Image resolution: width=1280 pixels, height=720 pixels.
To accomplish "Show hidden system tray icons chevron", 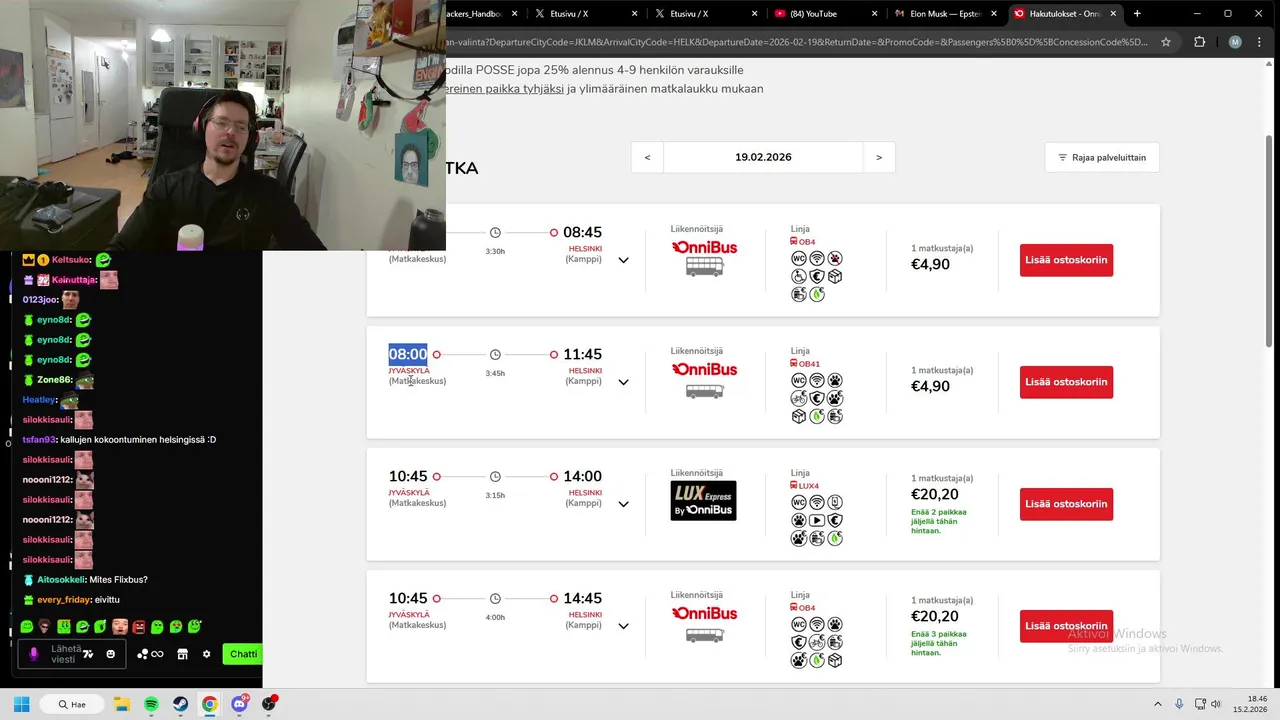I will [x=1158, y=704].
